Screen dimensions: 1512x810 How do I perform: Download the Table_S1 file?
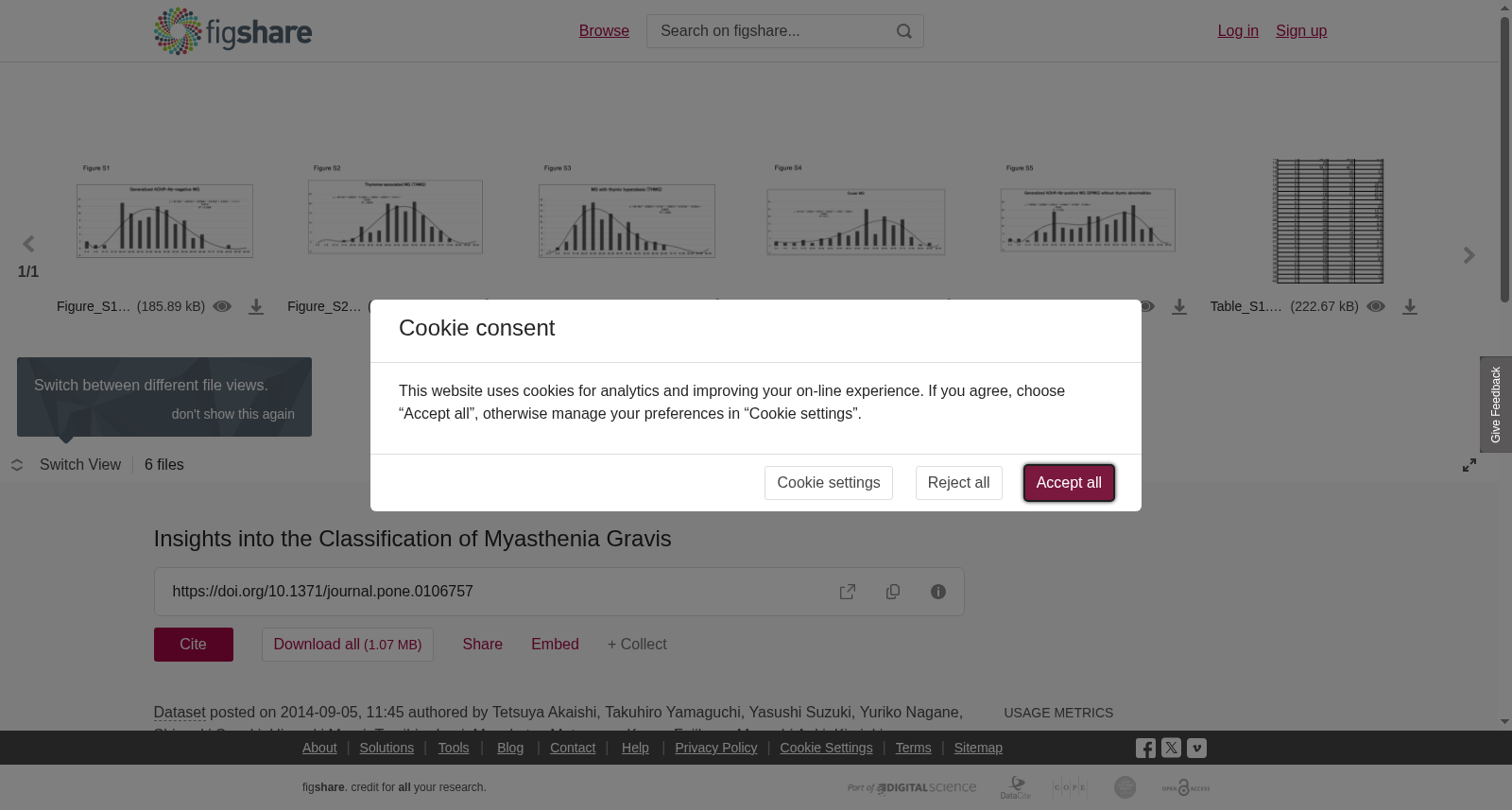tap(1410, 307)
